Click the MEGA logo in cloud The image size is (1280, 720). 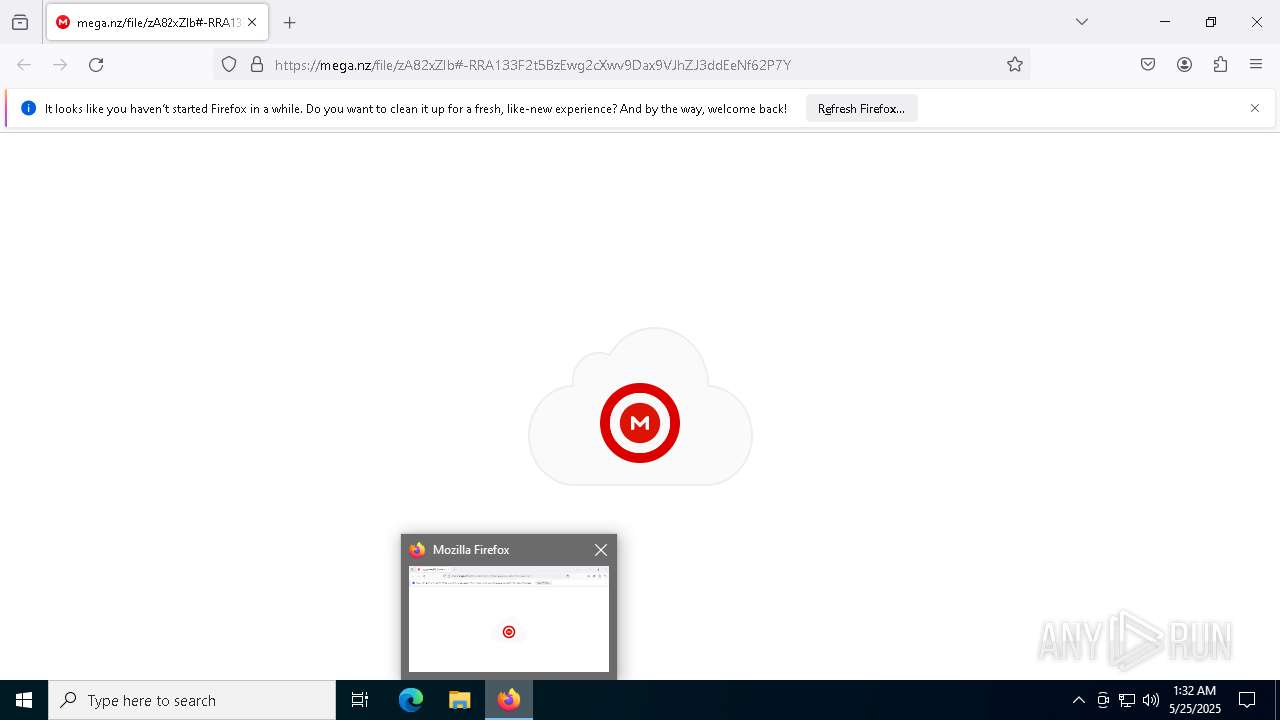pos(640,423)
